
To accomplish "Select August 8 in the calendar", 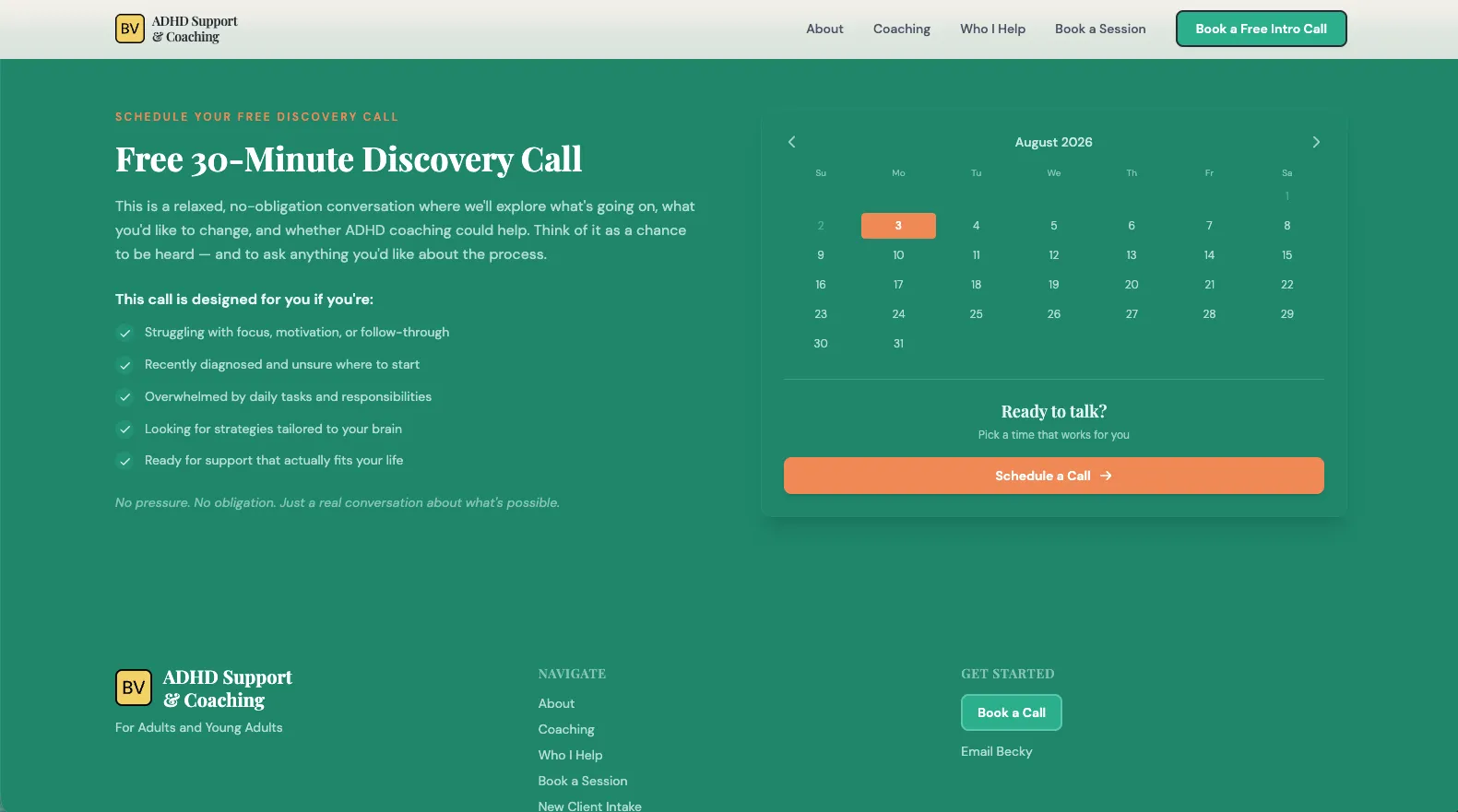I will pyautogui.click(x=1287, y=226).
